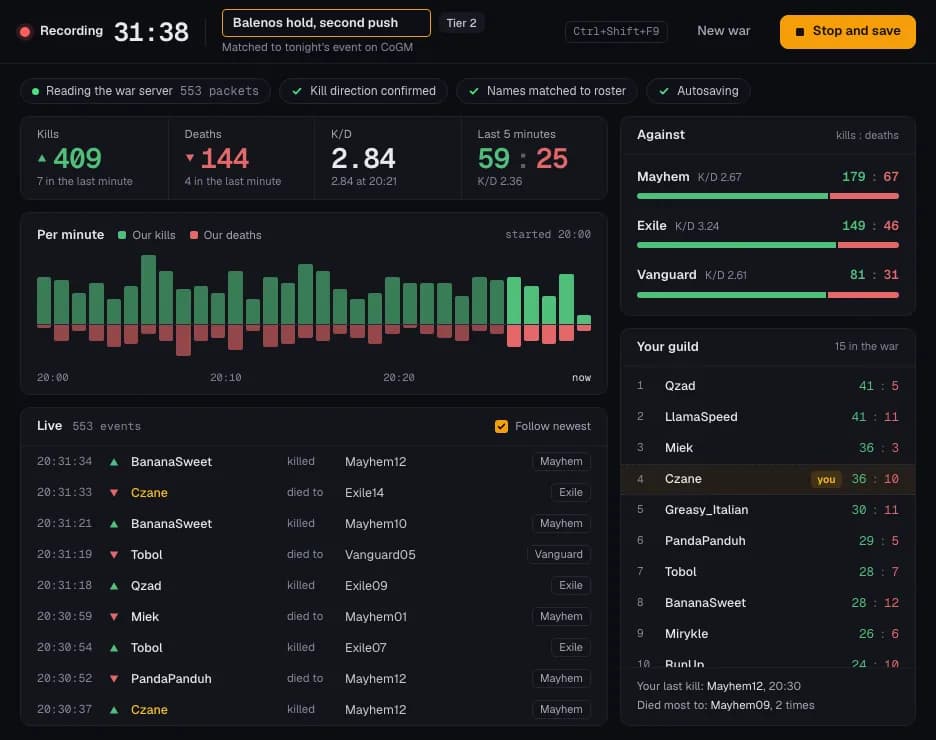Click the Tier 2 badge
Image resolution: width=936 pixels, height=740 pixels.
tap(461, 23)
